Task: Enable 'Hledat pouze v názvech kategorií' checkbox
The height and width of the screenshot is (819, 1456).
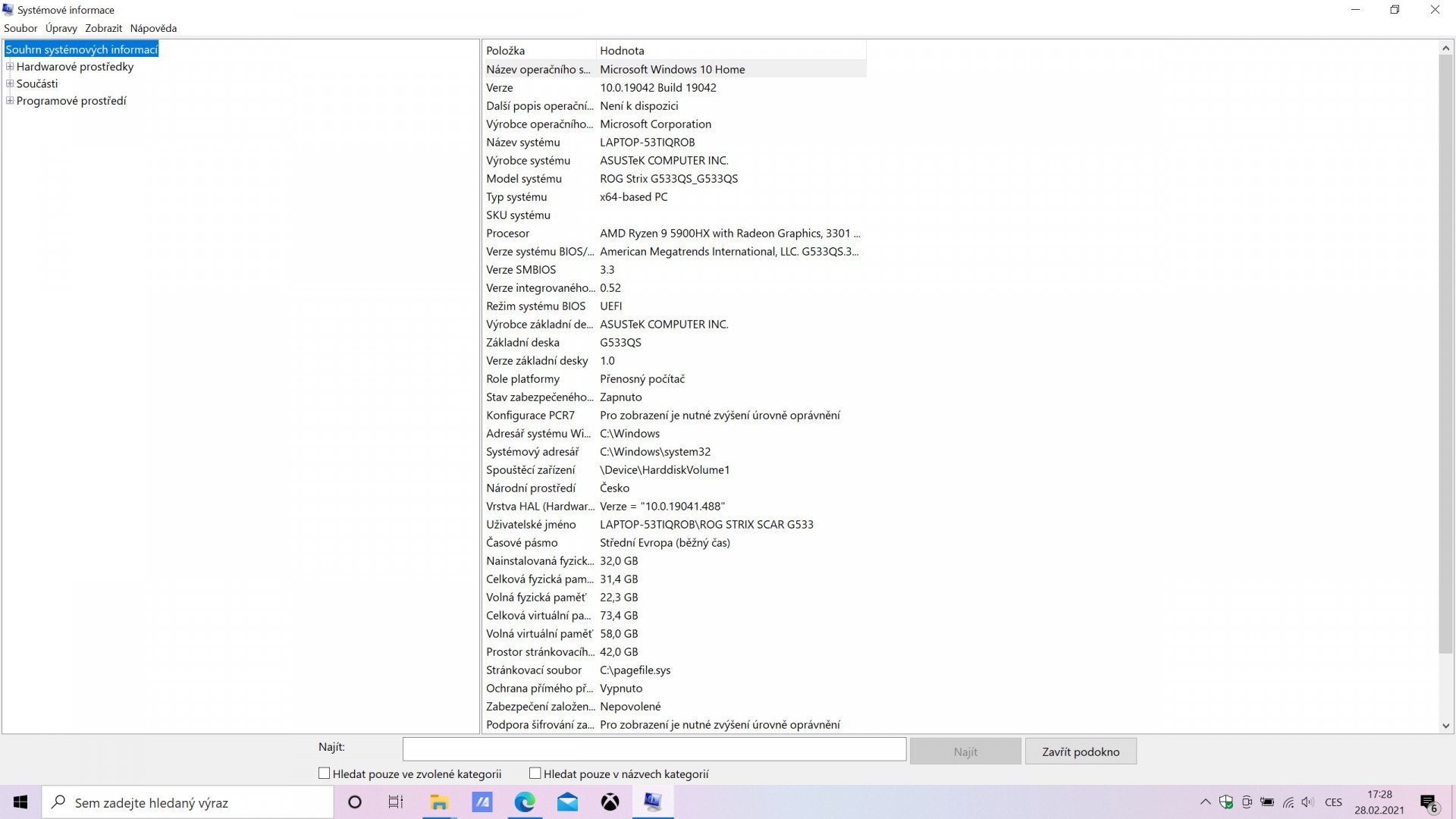Action: tap(535, 773)
